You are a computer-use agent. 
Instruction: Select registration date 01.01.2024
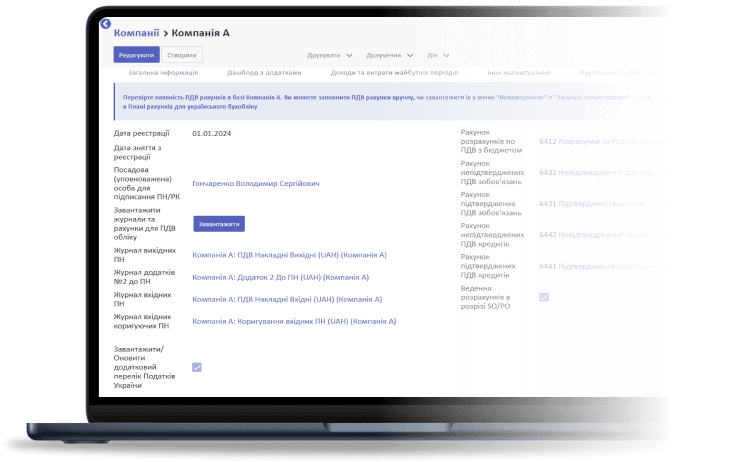pyautogui.click(x=212, y=134)
